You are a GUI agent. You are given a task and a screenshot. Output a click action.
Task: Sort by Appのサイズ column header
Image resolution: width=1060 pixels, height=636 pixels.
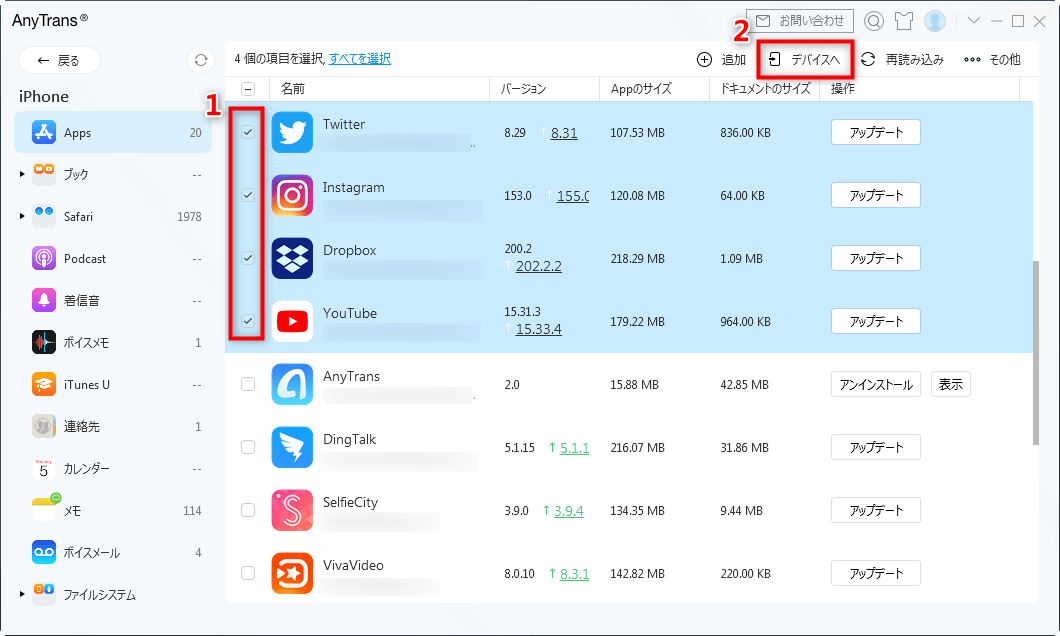pos(654,89)
